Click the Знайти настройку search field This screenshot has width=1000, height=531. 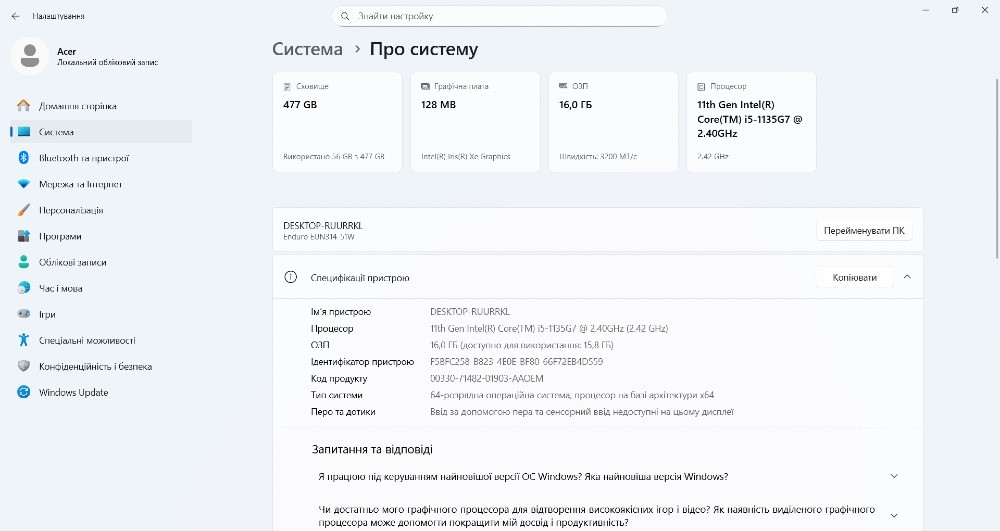499,16
